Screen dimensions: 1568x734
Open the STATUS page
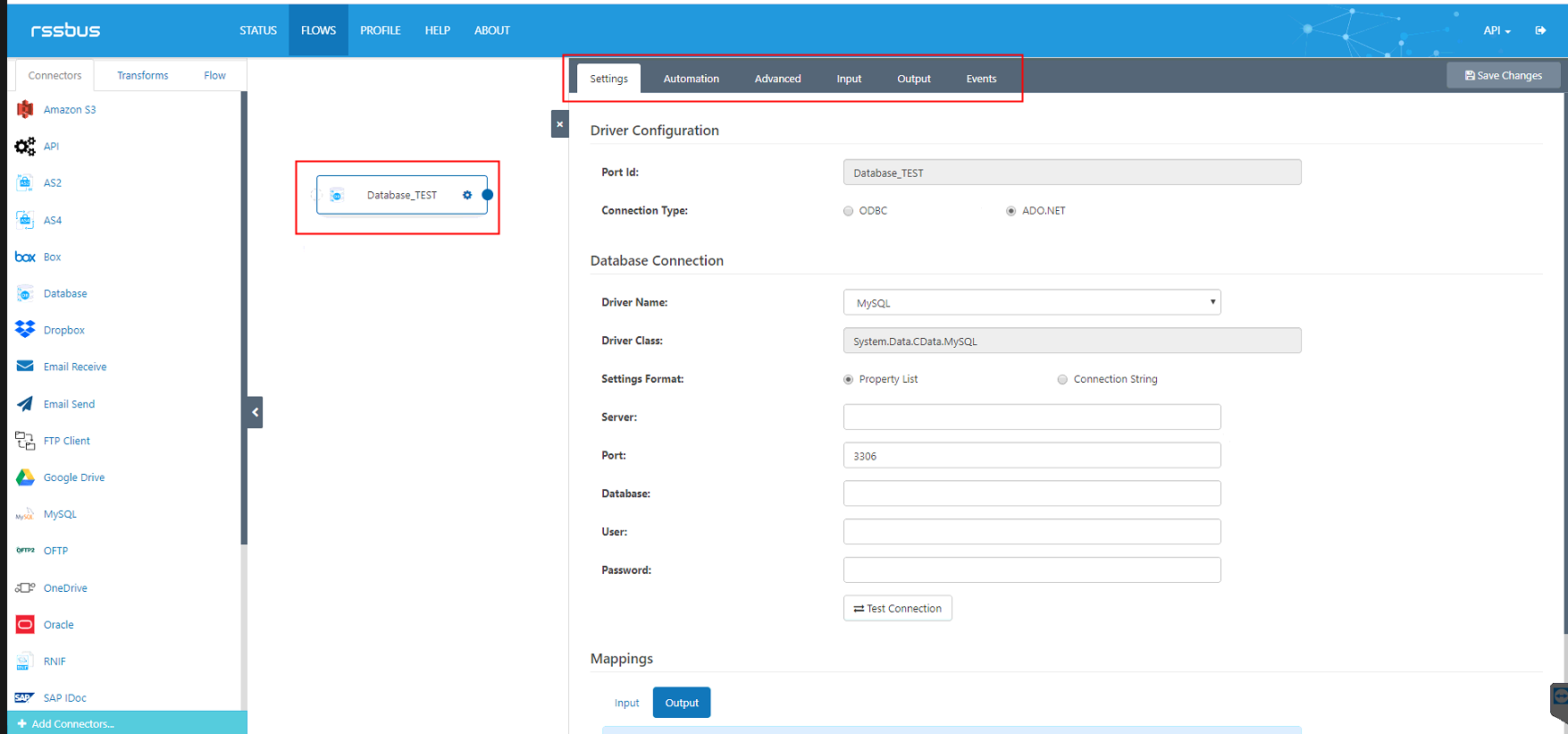point(258,30)
